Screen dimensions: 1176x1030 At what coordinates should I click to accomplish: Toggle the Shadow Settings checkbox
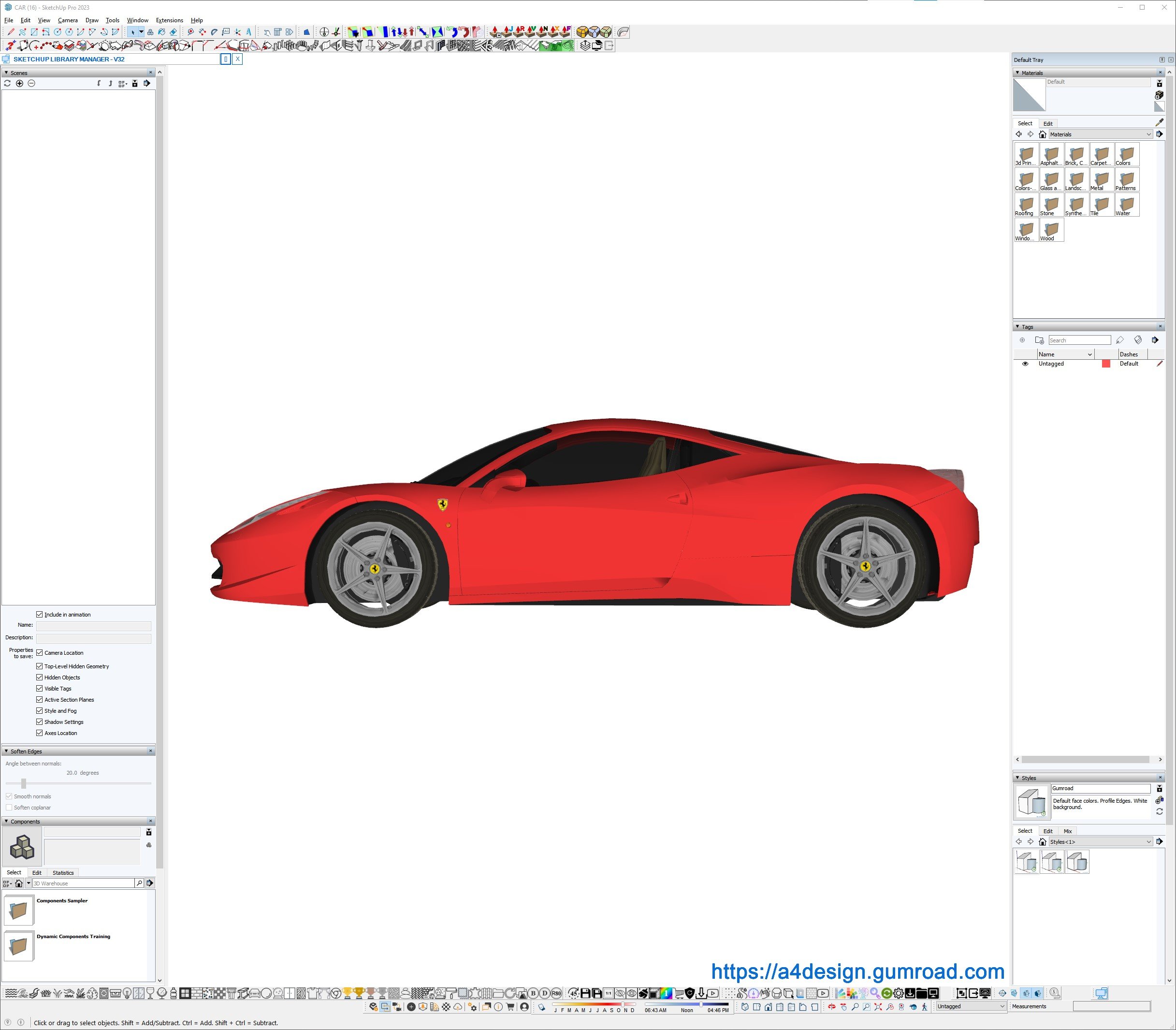tap(40, 722)
